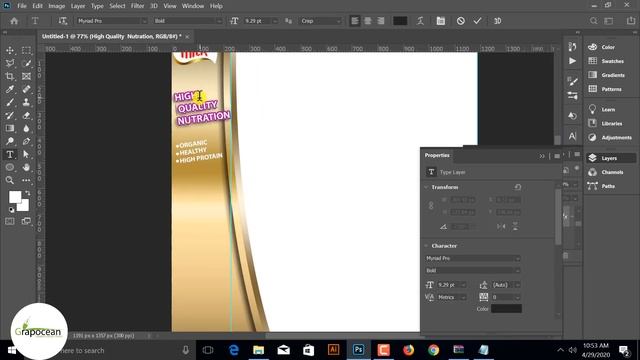640x360 pixels.
Task: Select the Clone Stamp tool
Action: pos(26,102)
